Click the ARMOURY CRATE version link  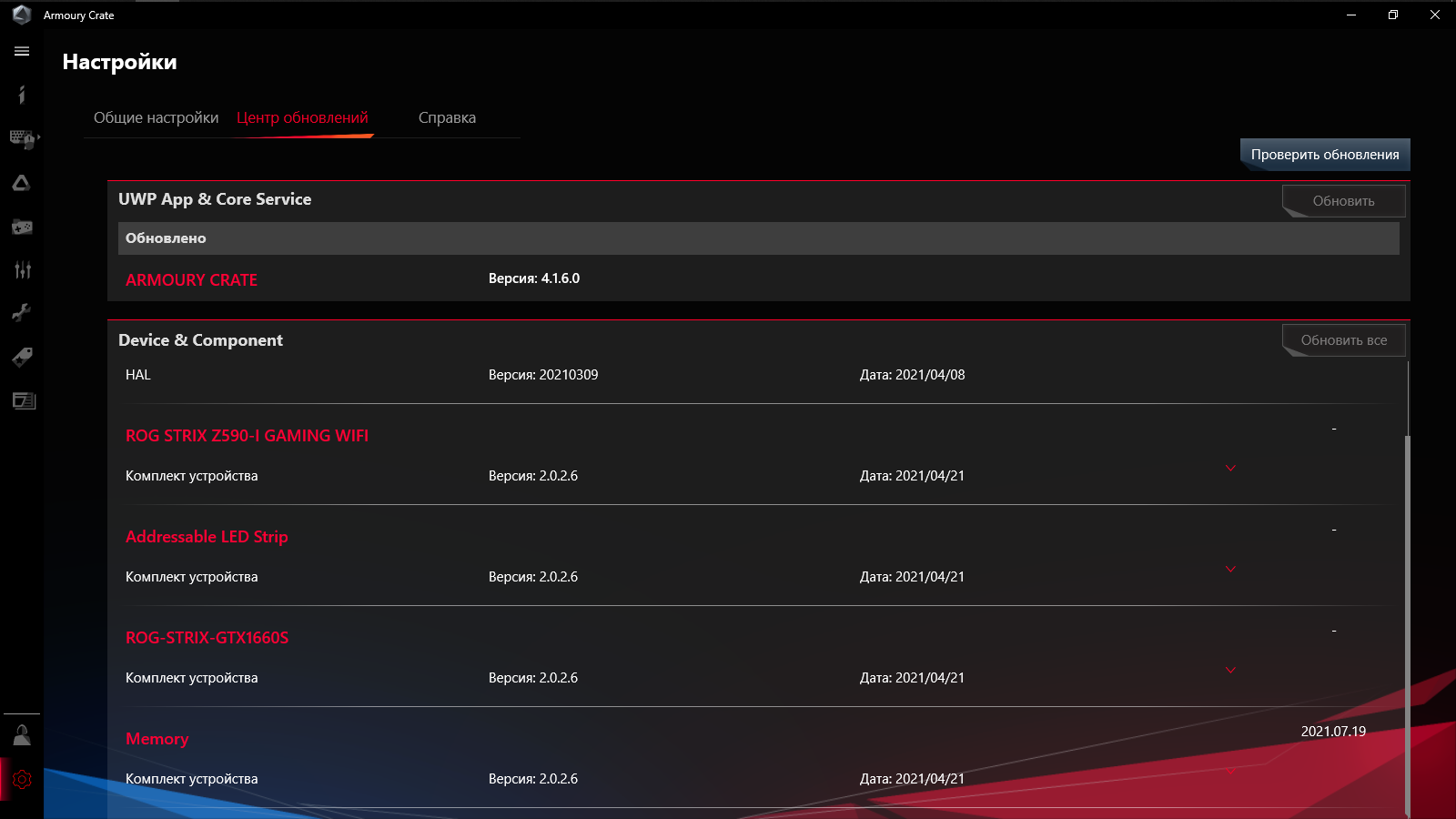pos(191,279)
